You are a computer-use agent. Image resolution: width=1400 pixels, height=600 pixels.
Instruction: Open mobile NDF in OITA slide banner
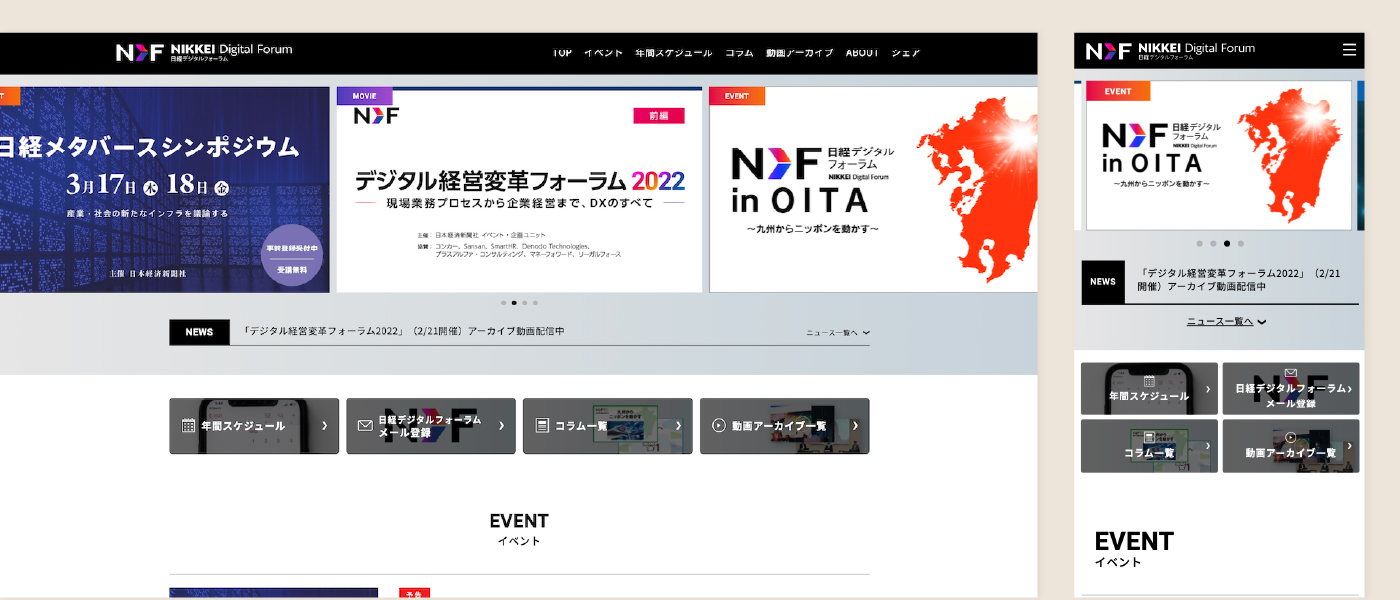pyautogui.click(x=1219, y=156)
